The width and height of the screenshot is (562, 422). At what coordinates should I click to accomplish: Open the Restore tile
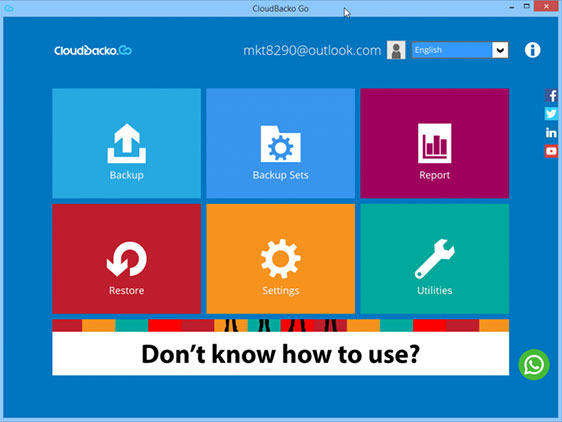[x=127, y=259]
